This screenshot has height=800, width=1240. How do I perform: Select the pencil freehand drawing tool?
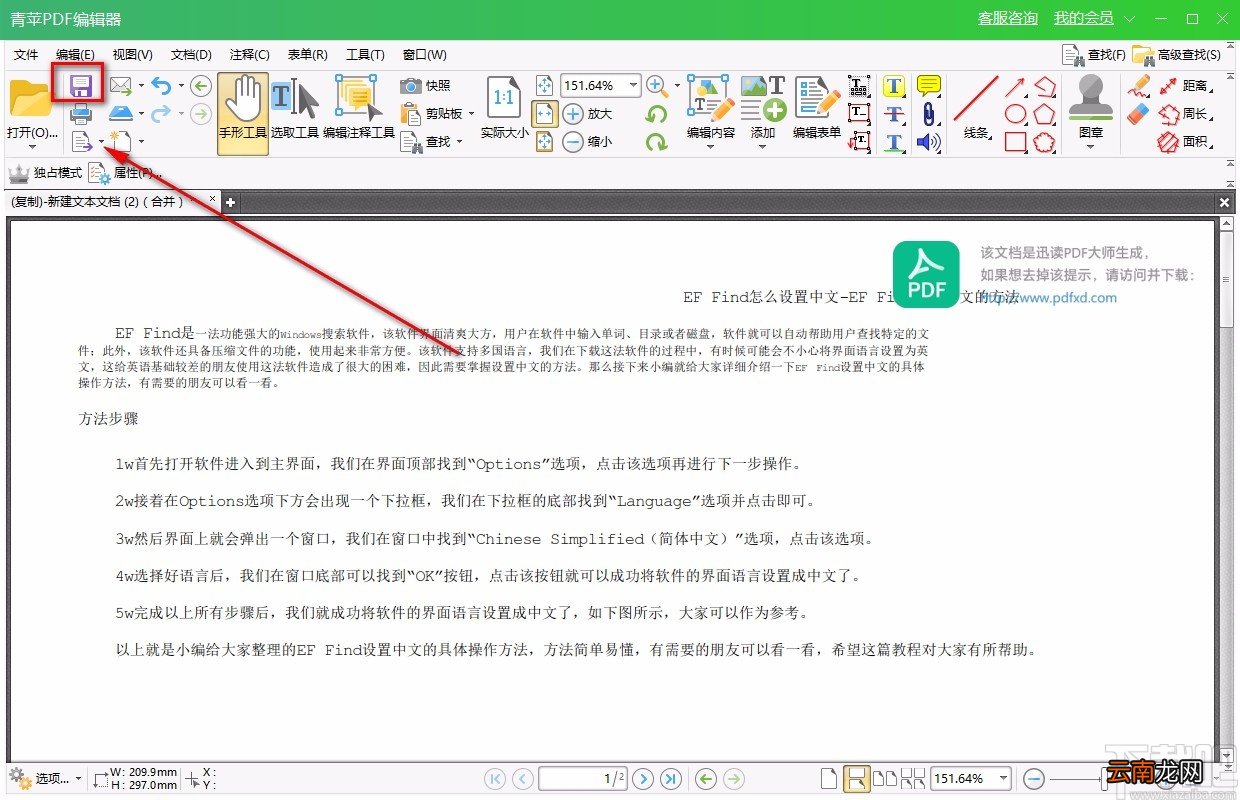(1139, 86)
